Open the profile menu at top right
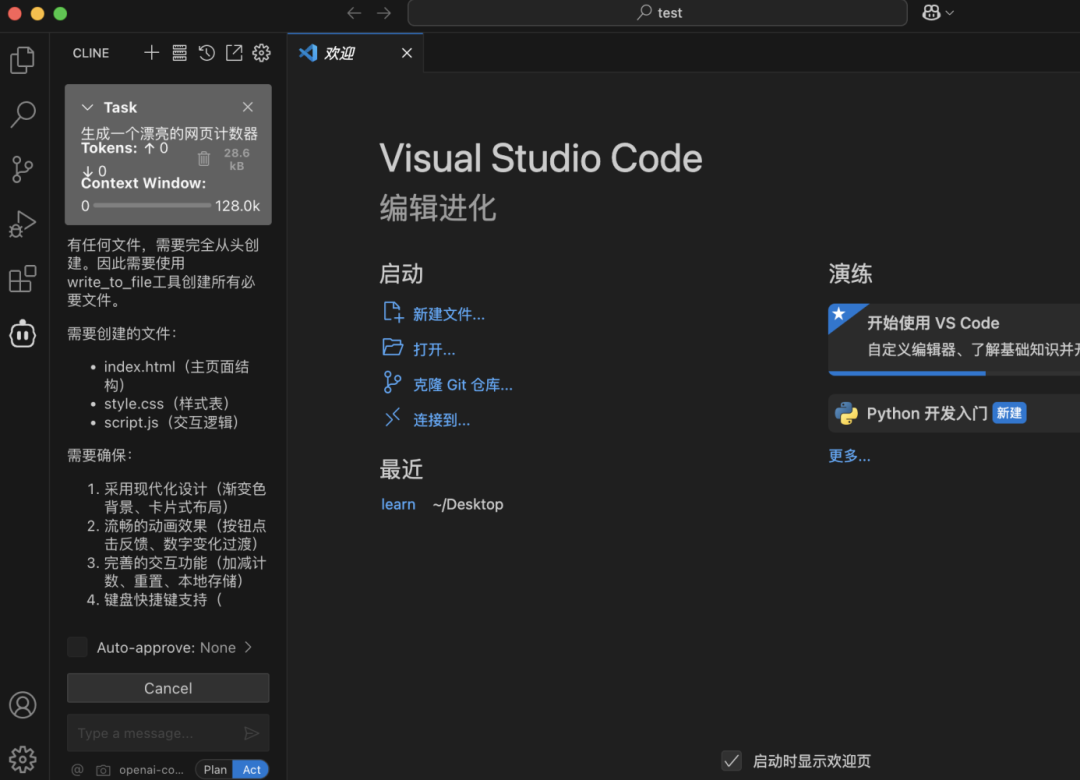Image resolution: width=1080 pixels, height=780 pixels. pos(933,13)
